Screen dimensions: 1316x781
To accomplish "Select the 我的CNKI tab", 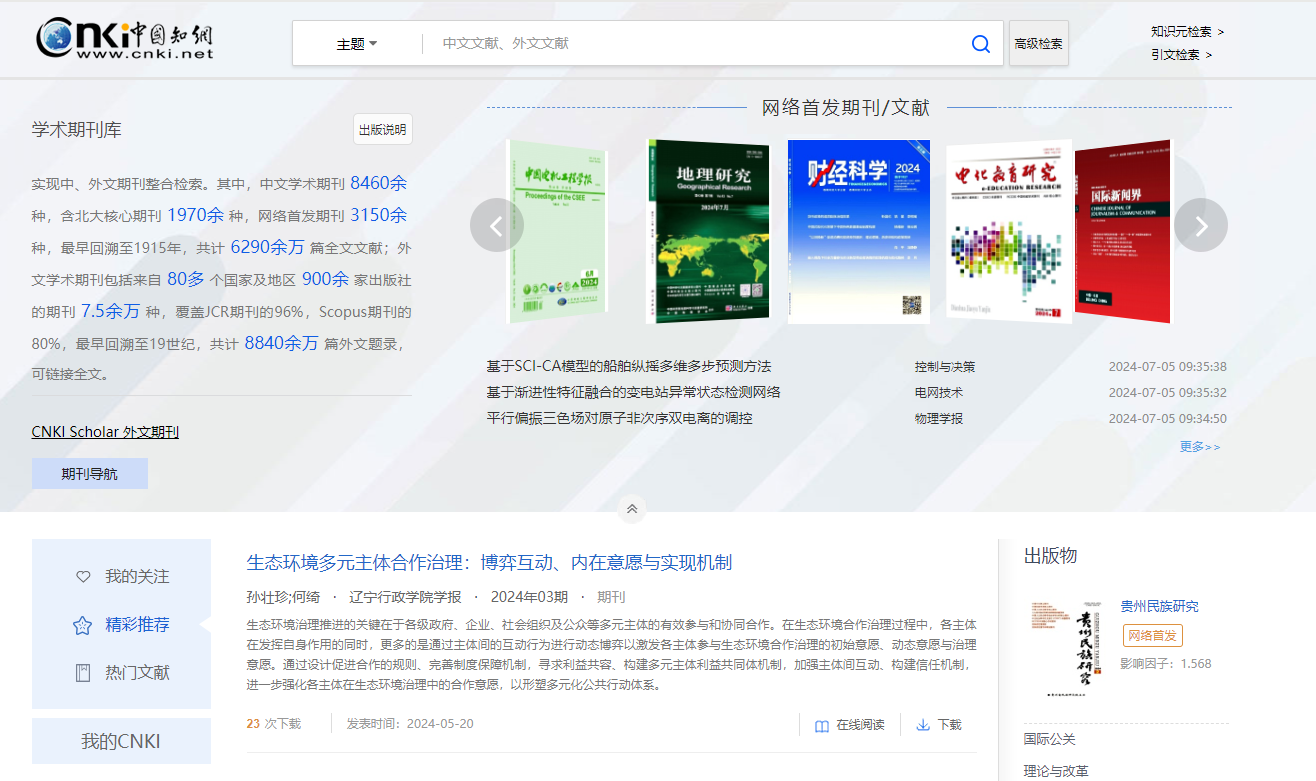I will pos(121,741).
